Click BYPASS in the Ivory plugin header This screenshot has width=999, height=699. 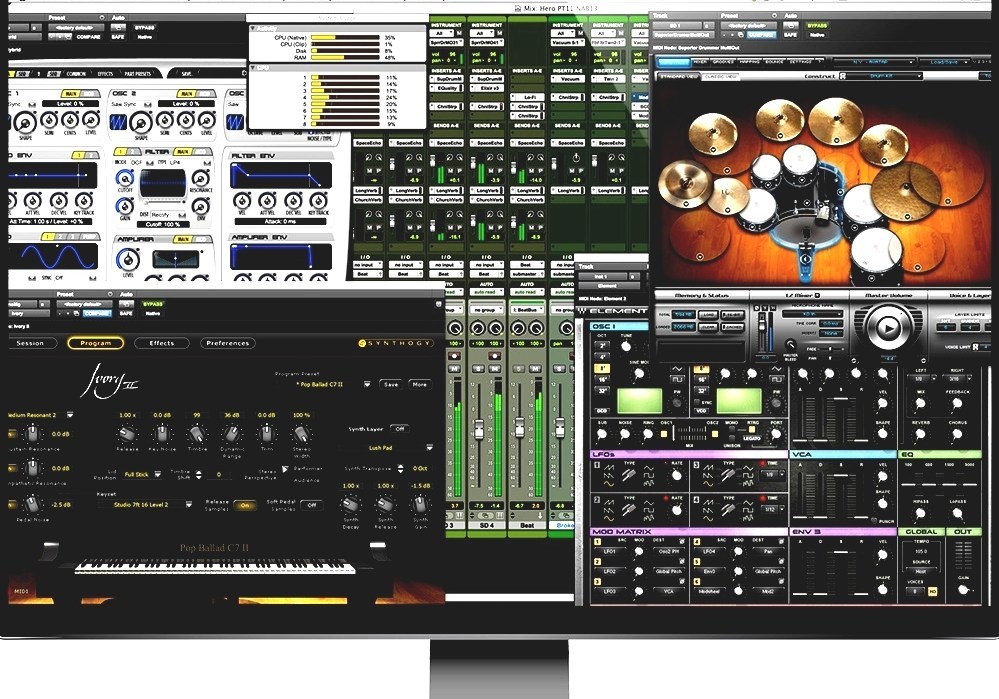pos(153,304)
